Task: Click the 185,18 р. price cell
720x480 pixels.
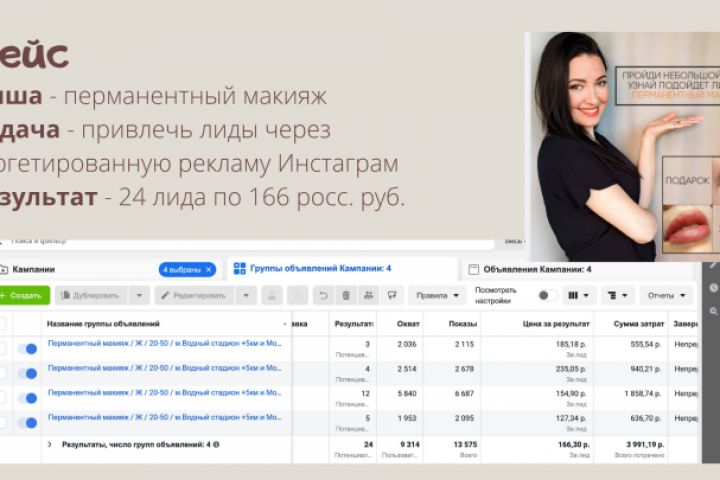Action: [571, 344]
